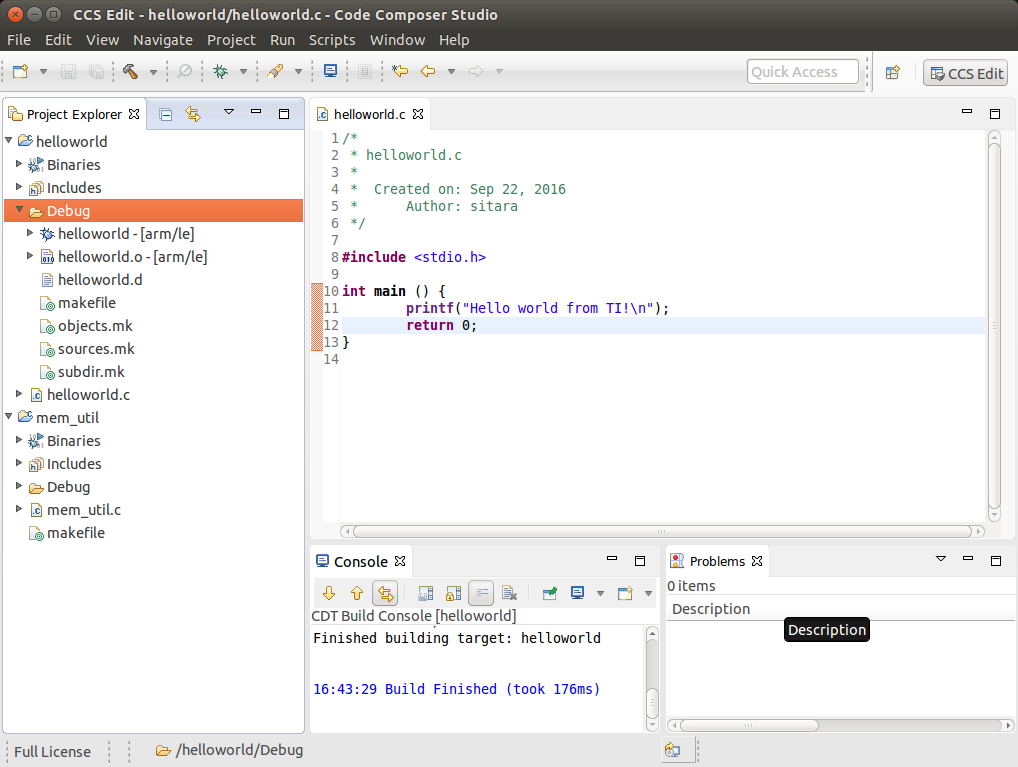This screenshot has height=767, width=1018.
Task: Toggle Word Wrap in Console toolbar
Action: pos(481,593)
